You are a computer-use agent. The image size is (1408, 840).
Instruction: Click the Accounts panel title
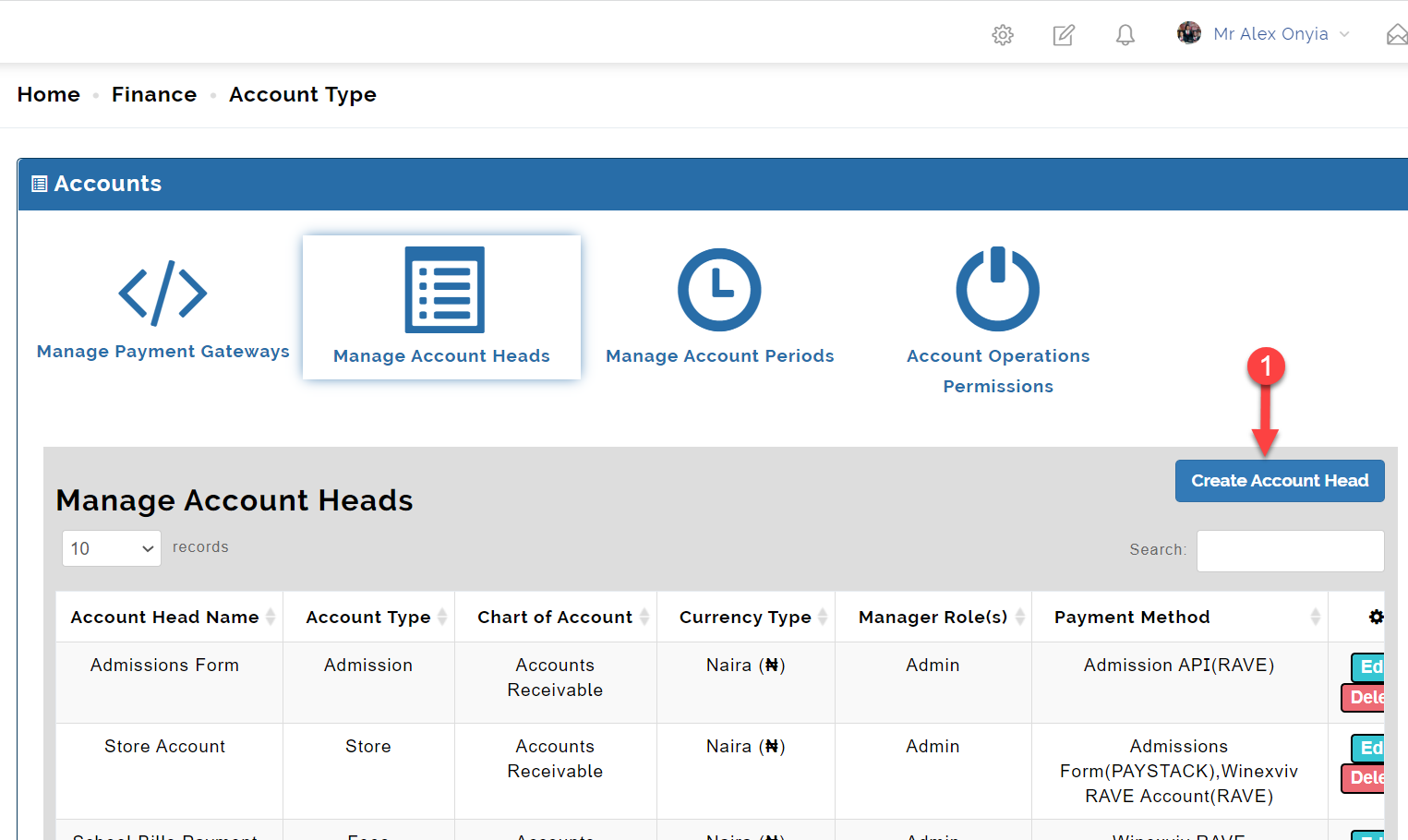coord(107,184)
